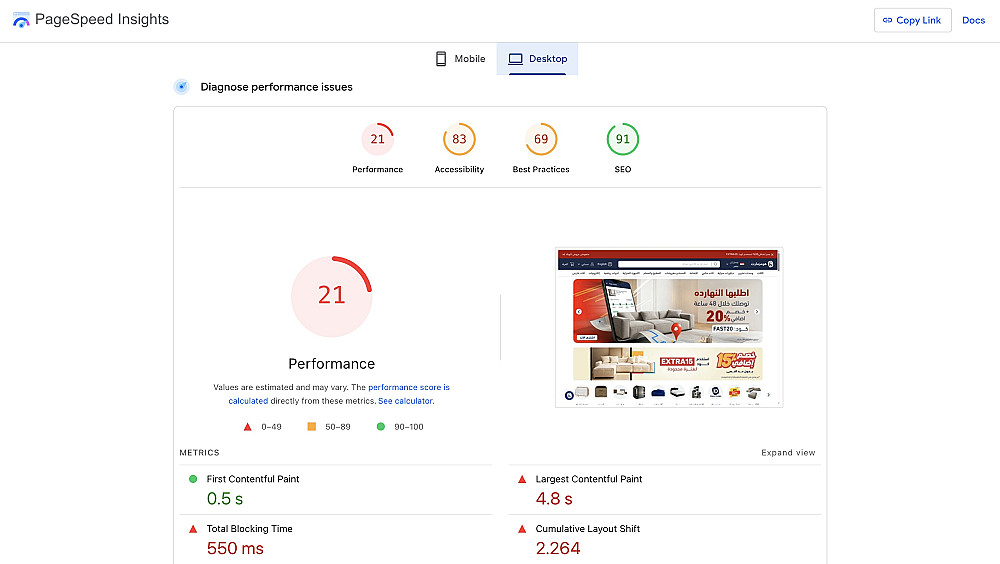
Task: Click Largest Contentful Paint metric label
Action: click(589, 479)
